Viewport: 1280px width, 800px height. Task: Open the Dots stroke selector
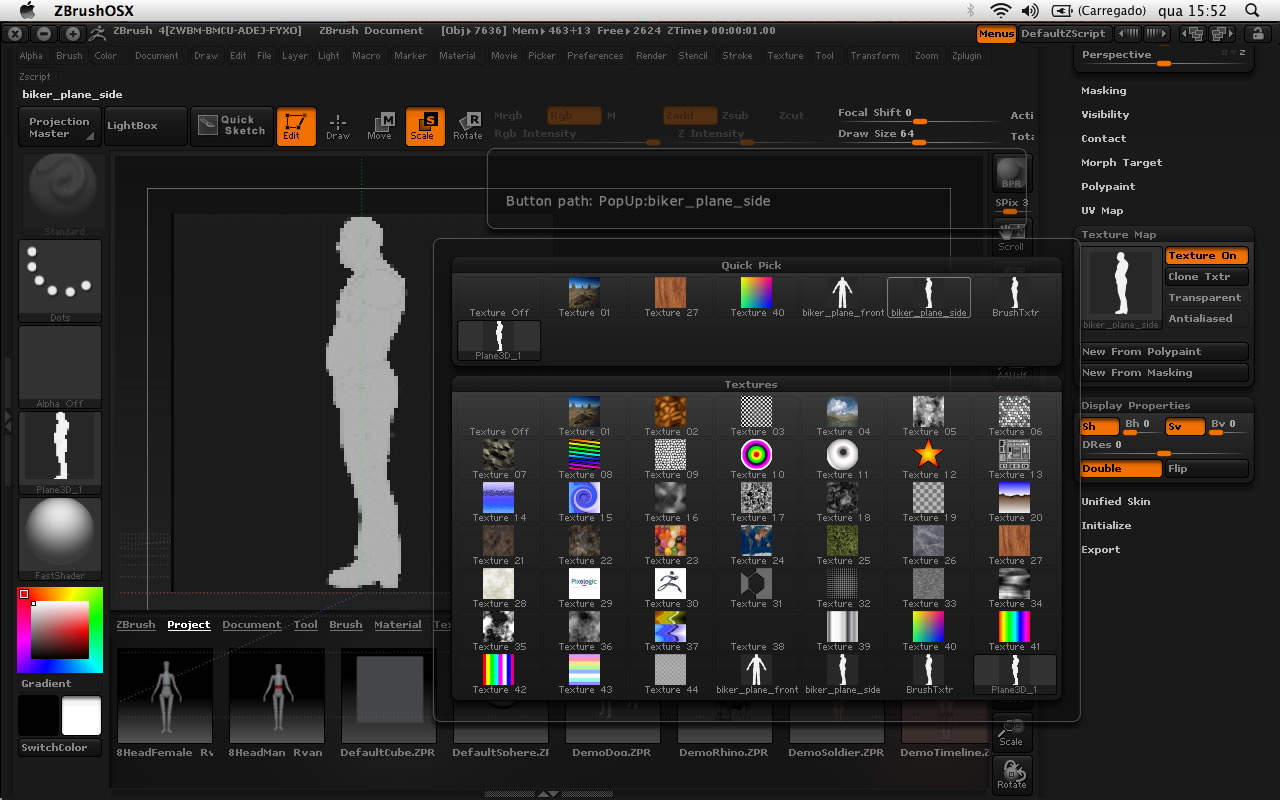pyautogui.click(x=61, y=279)
